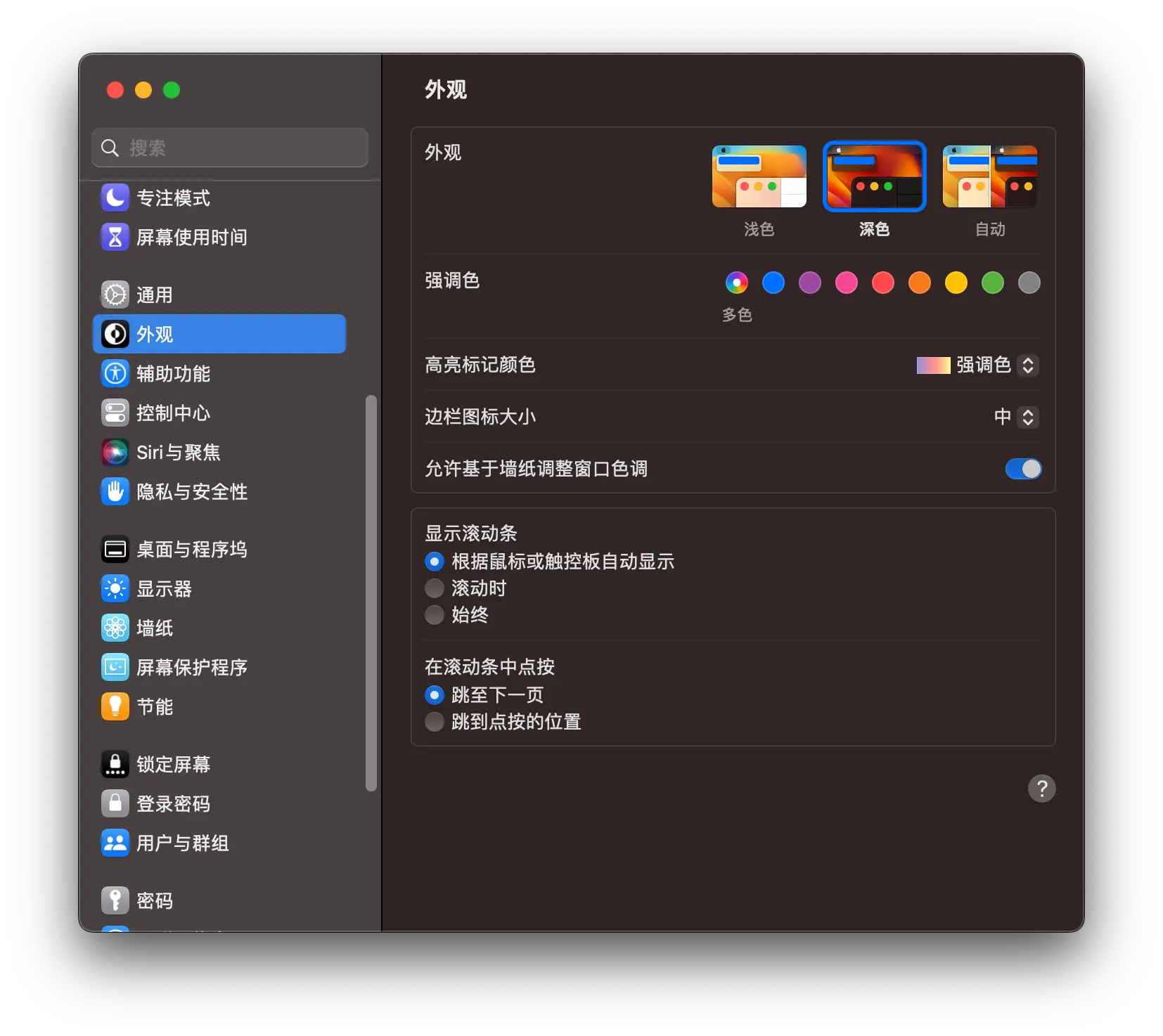The image size is (1163, 1036).
Task: Pick the graphite accent color
Action: click(1029, 283)
